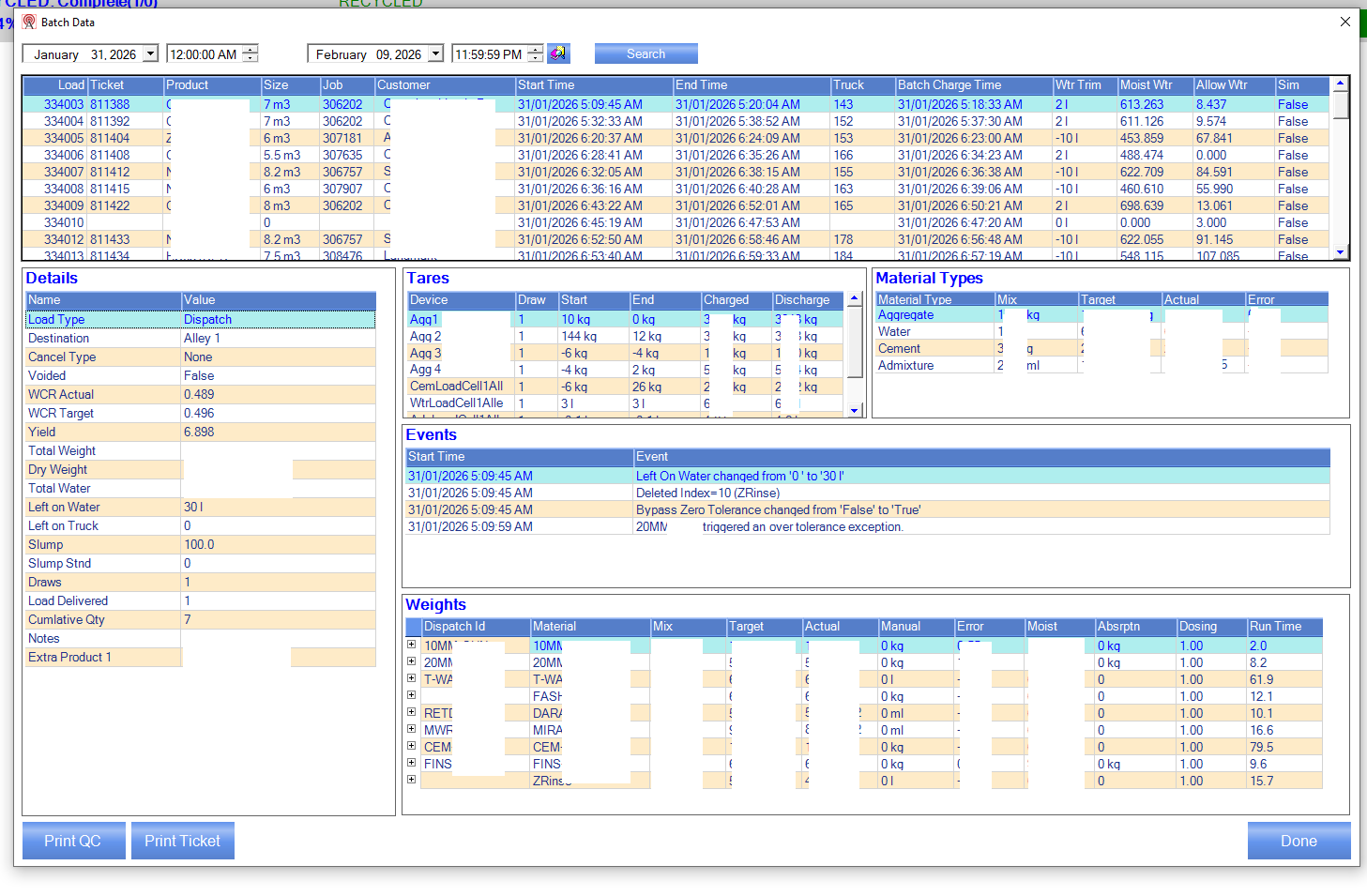Open the February 09, 2026 date dropdown
Screen dimensions: 1367x896
(x=435, y=54)
